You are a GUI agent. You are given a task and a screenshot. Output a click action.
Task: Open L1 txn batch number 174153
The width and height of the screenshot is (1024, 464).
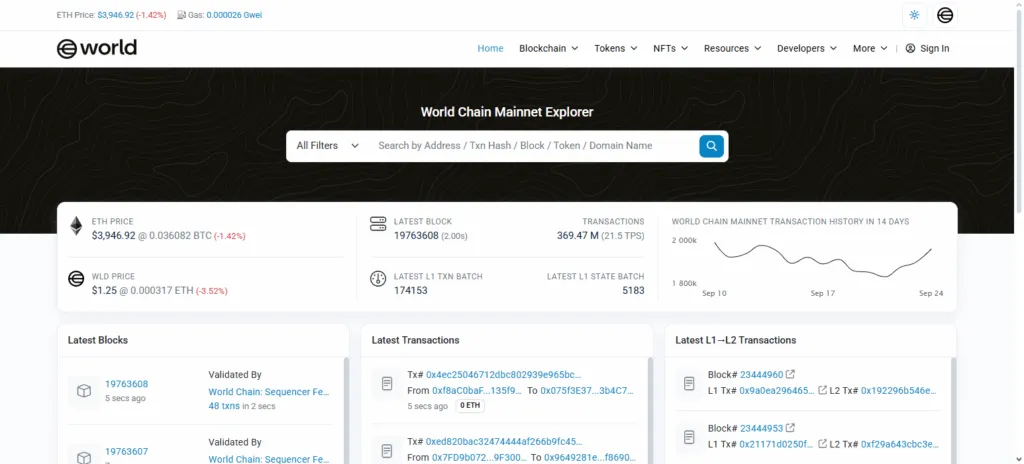pos(411,290)
